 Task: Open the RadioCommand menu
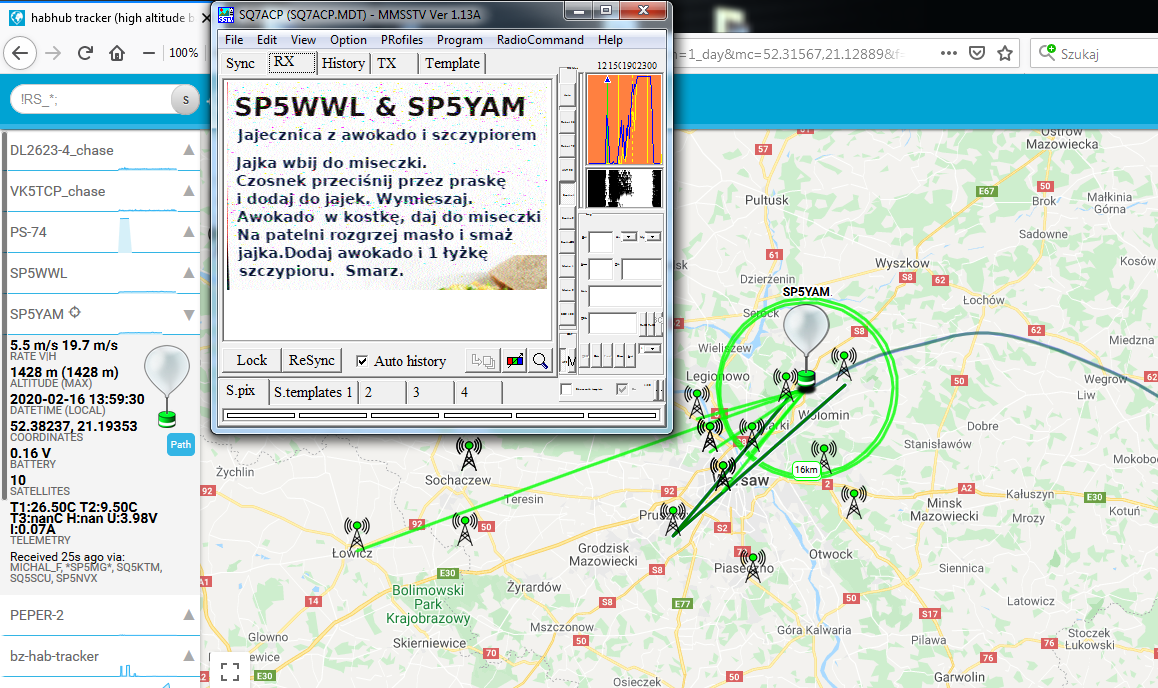point(540,40)
